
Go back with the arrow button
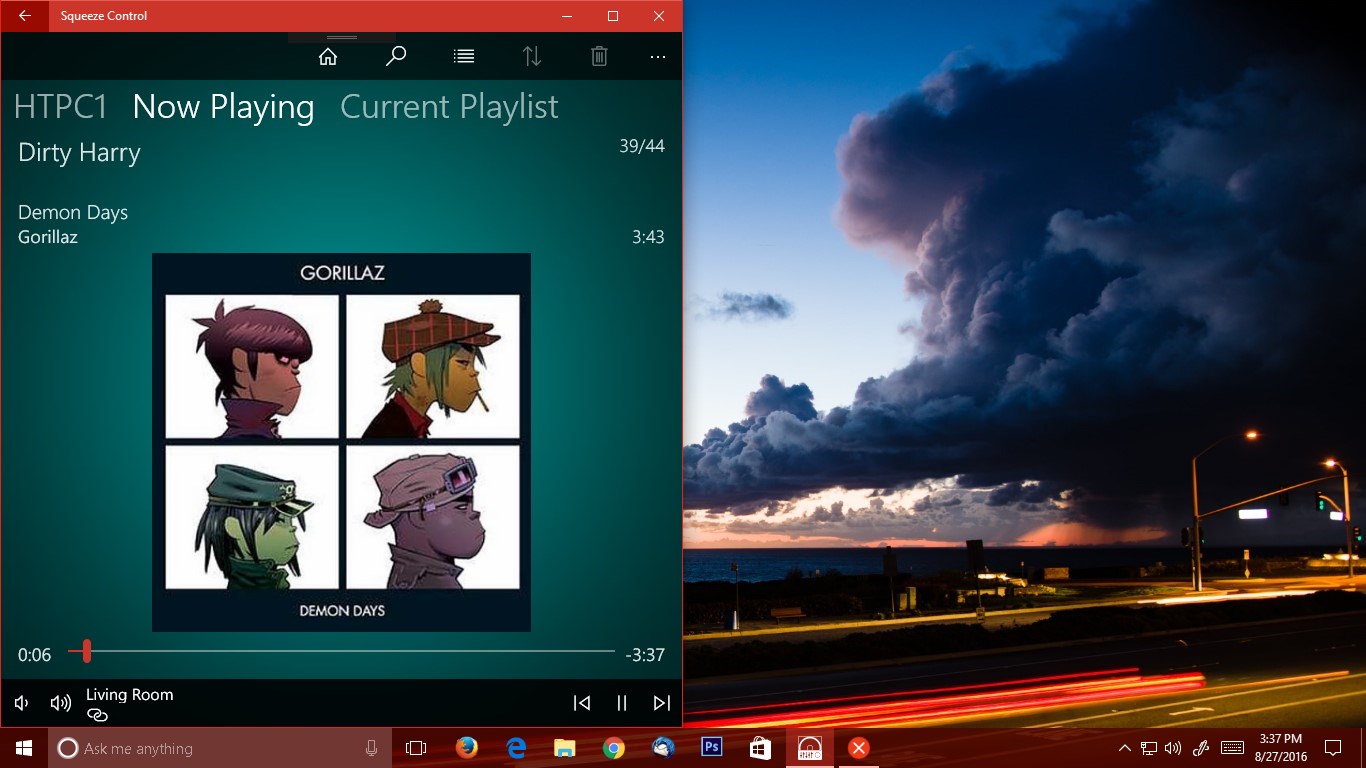click(x=24, y=16)
